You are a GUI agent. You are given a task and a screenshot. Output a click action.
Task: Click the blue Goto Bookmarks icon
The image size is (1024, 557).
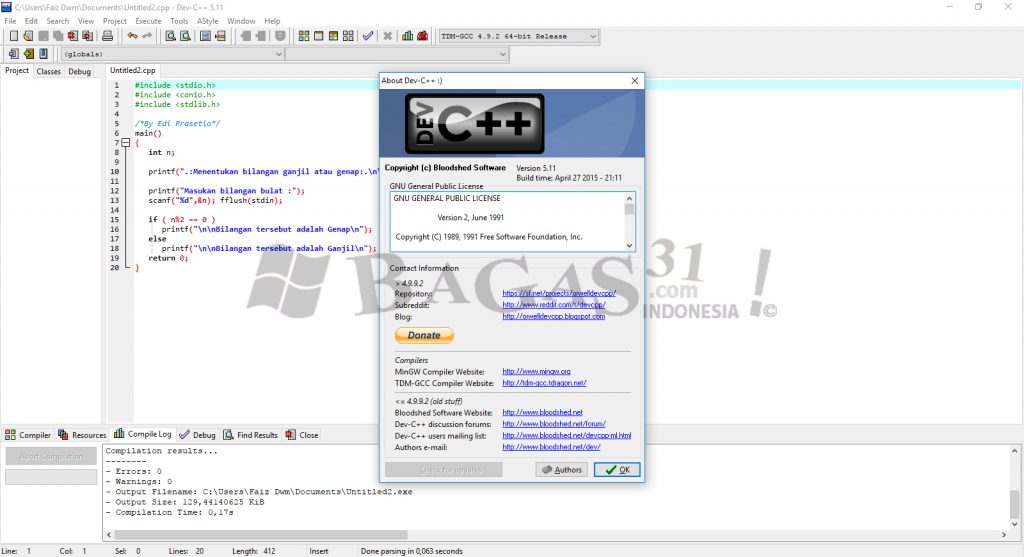pyautogui.click(x=43, y=54)
